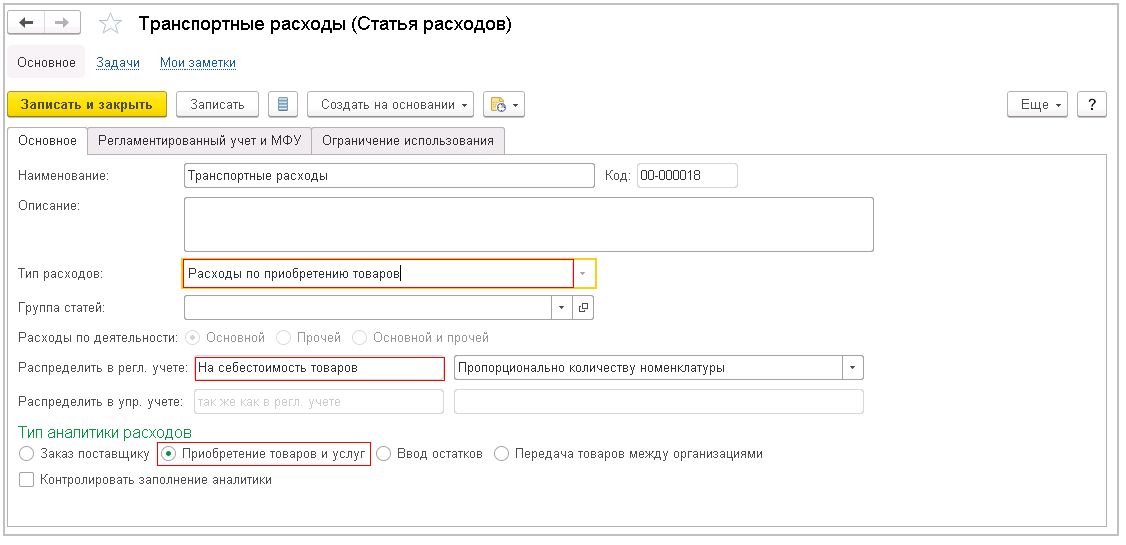Expand the Пропорционально количеству номенклатуры dropdown

pyautogui.click(x=852, y=367)
